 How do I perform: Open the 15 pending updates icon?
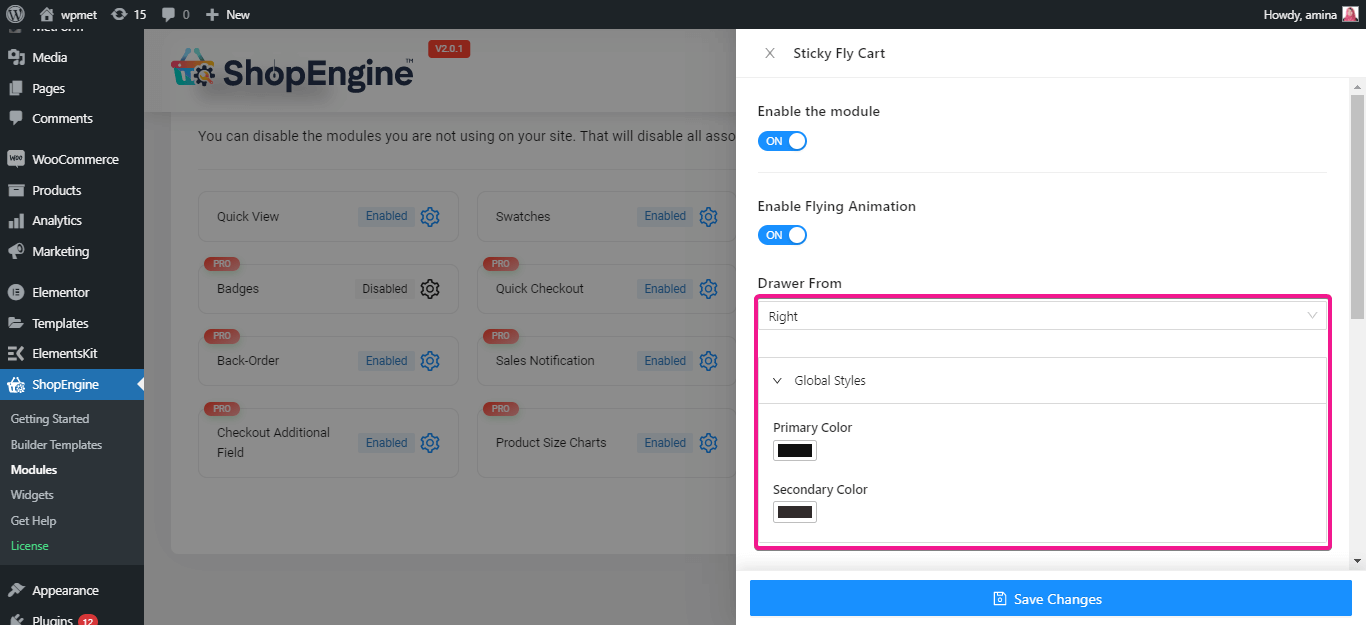pyautogui.click(x=120, y=14)
